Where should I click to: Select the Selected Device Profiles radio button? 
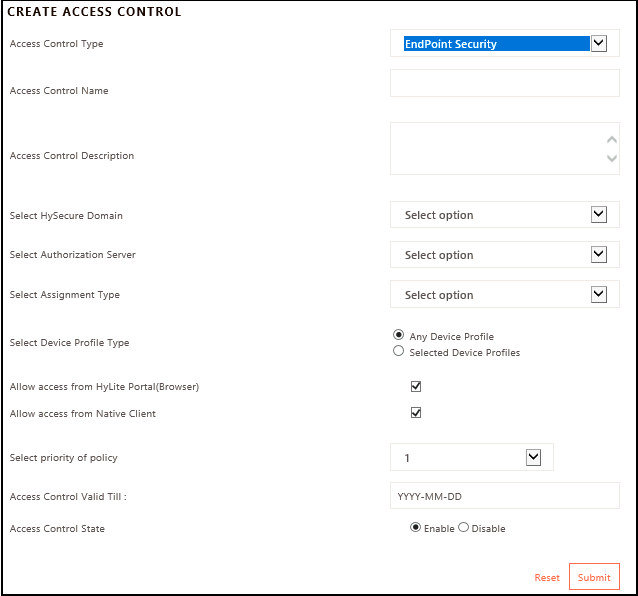click(x=398, y=351)
